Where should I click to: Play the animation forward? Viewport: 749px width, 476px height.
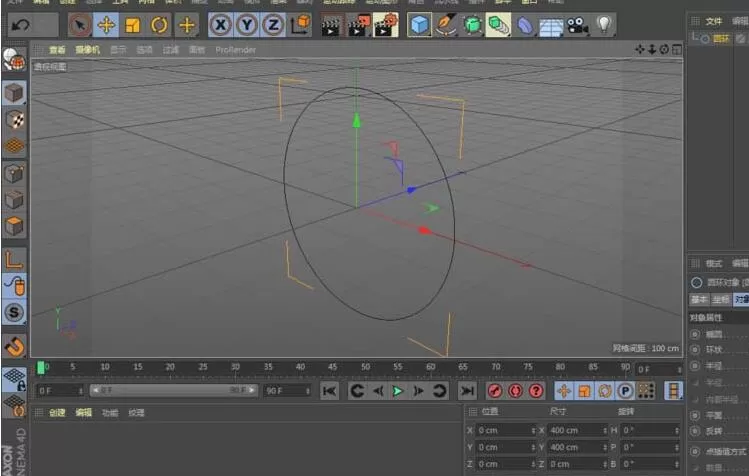[397, 391]
